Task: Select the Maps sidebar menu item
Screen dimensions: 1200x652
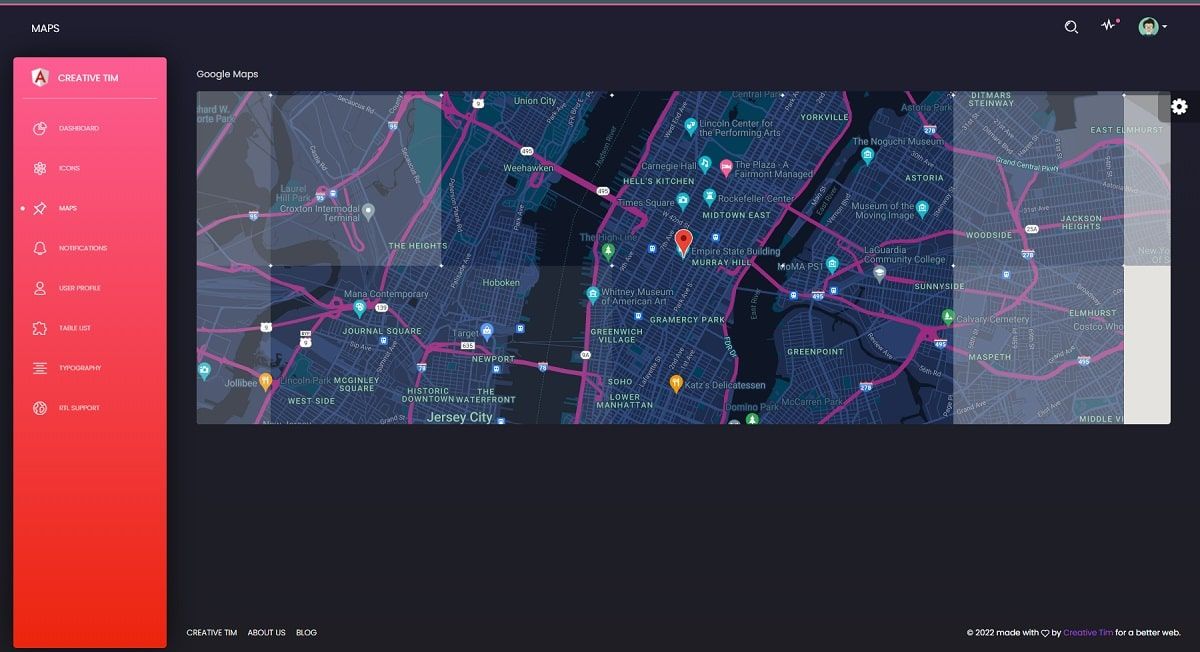Action: 68,208
